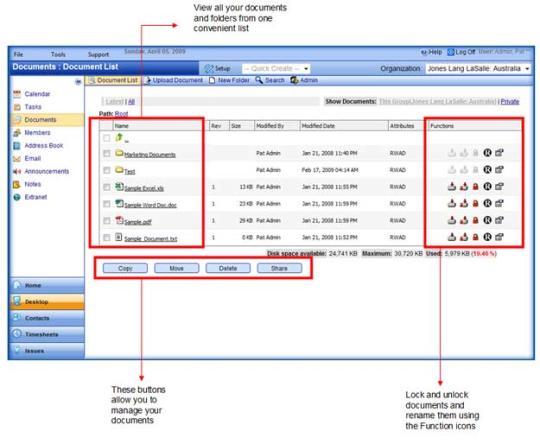
Task: Rename Sample Word Doc.doc with R icon
Action: click(487, 203)
